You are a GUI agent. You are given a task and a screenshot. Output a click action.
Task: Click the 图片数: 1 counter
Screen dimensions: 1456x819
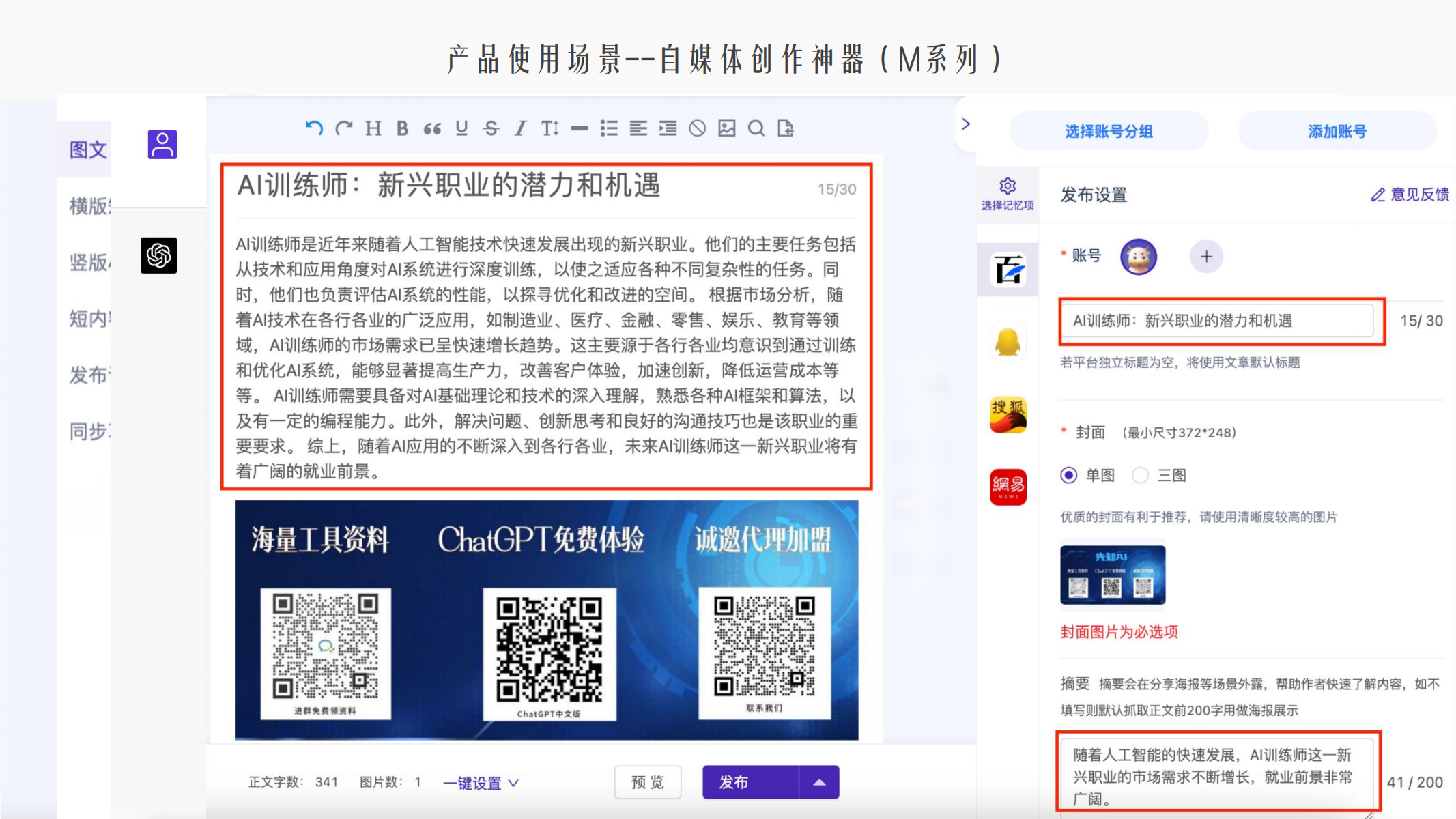coord(390,782)
